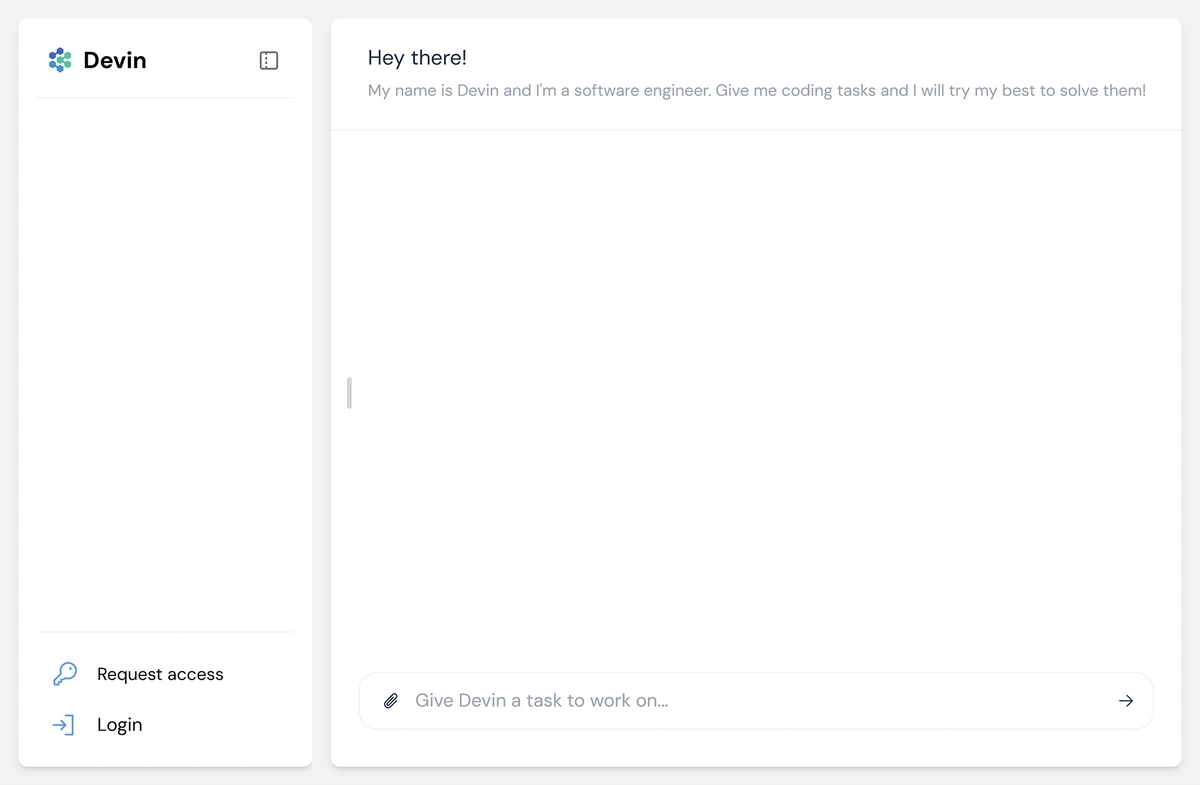1200x785 pixels.
Task: Click the login arrow icon
Action: 63,725
